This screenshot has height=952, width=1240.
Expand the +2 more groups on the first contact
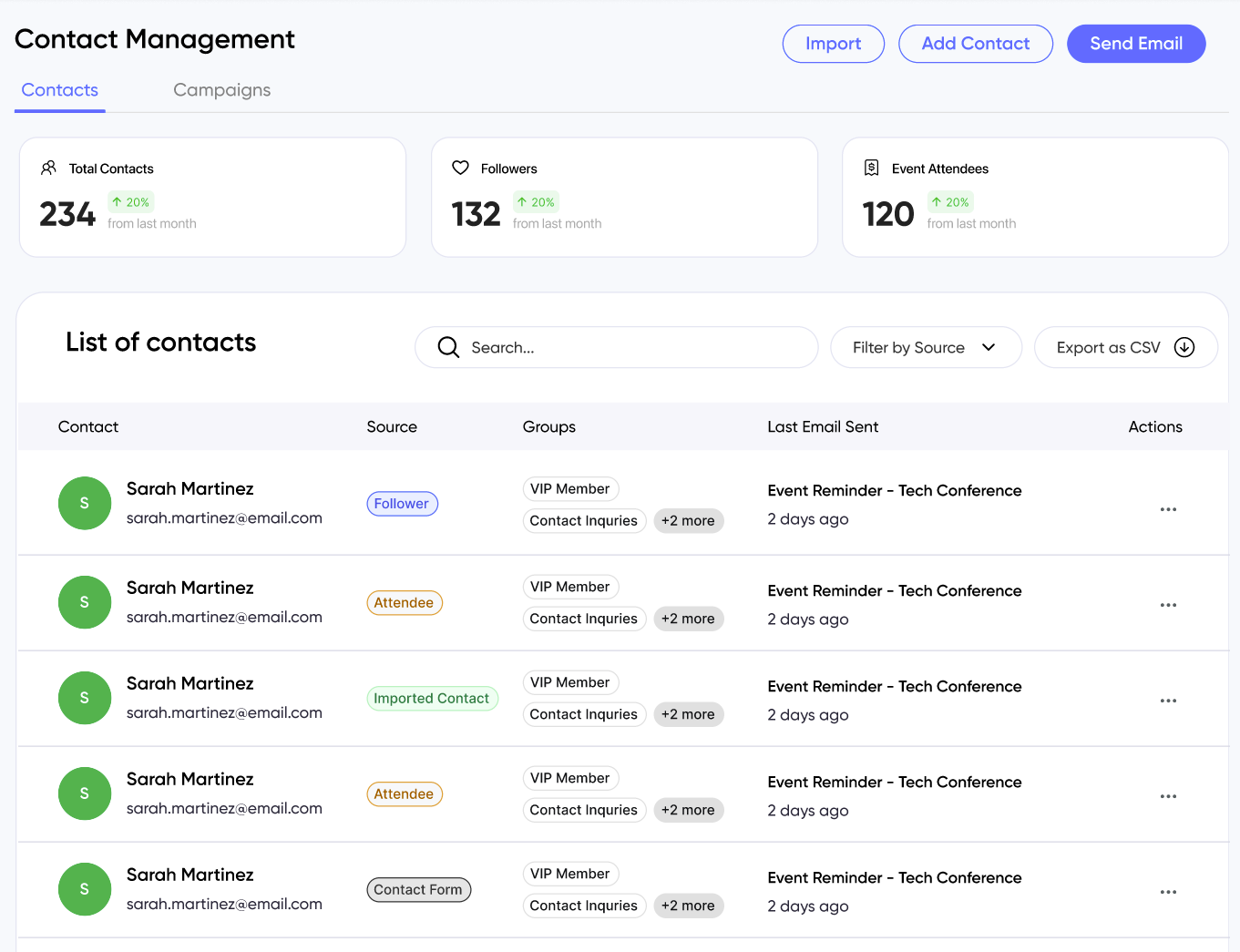coord(689,520)
